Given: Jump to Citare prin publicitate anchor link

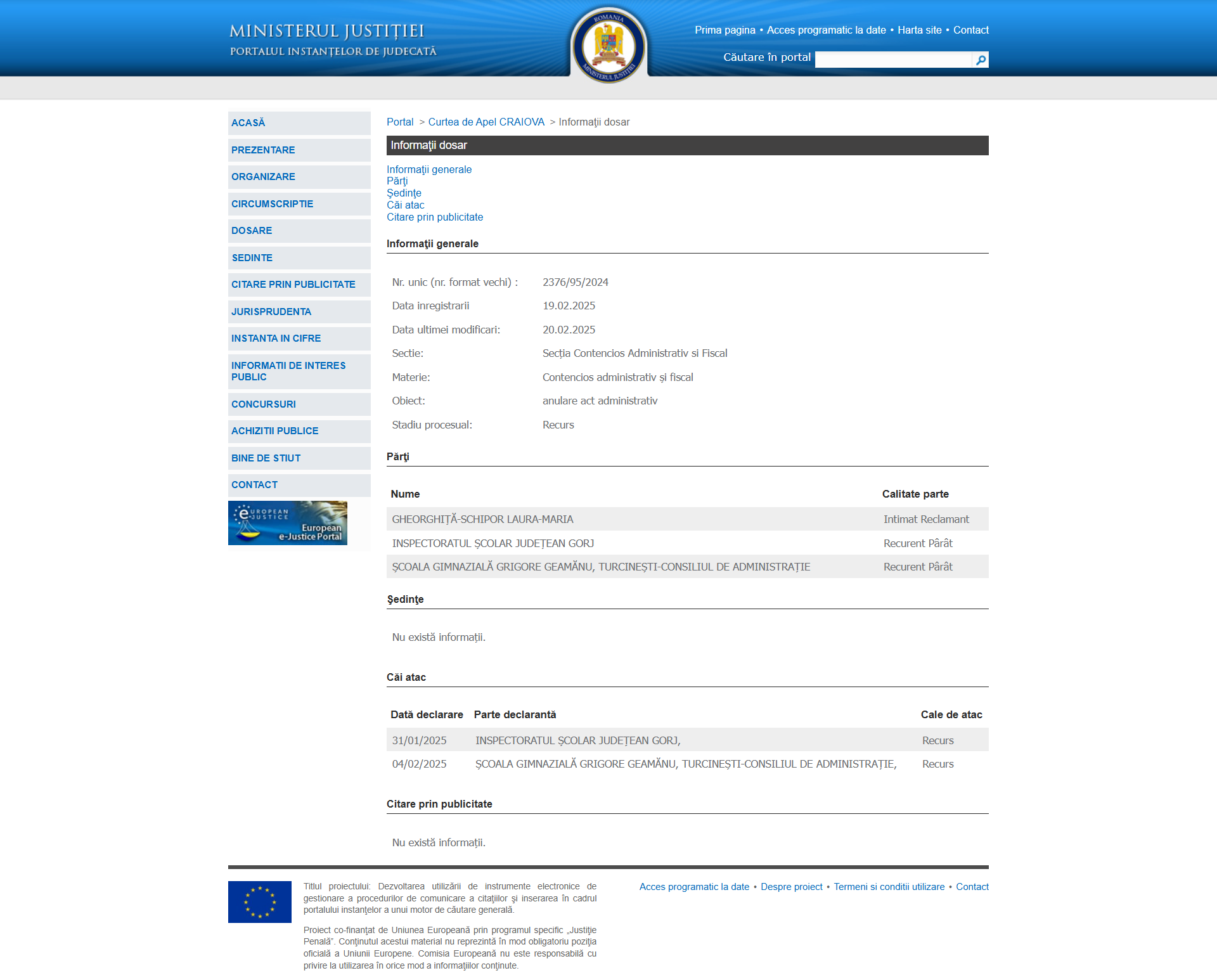Looking at the screenshot, I should (435, 217).
